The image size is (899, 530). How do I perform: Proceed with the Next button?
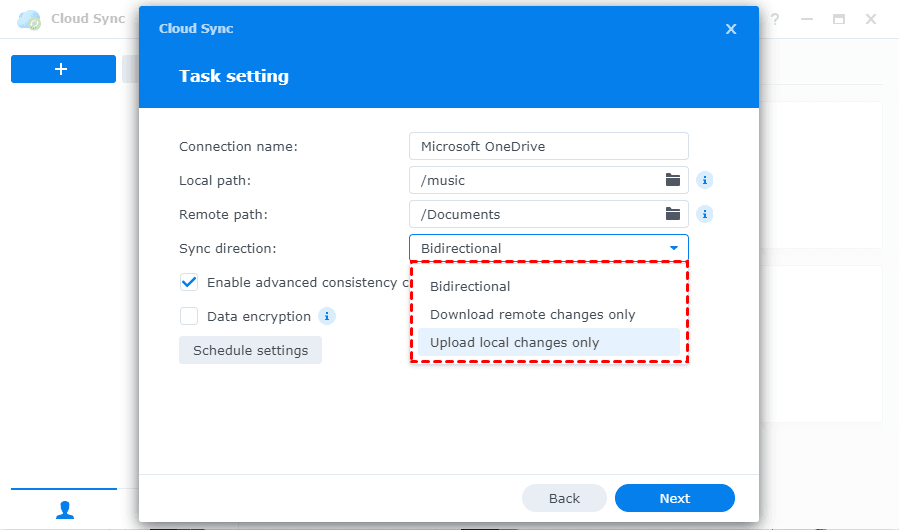674,498
